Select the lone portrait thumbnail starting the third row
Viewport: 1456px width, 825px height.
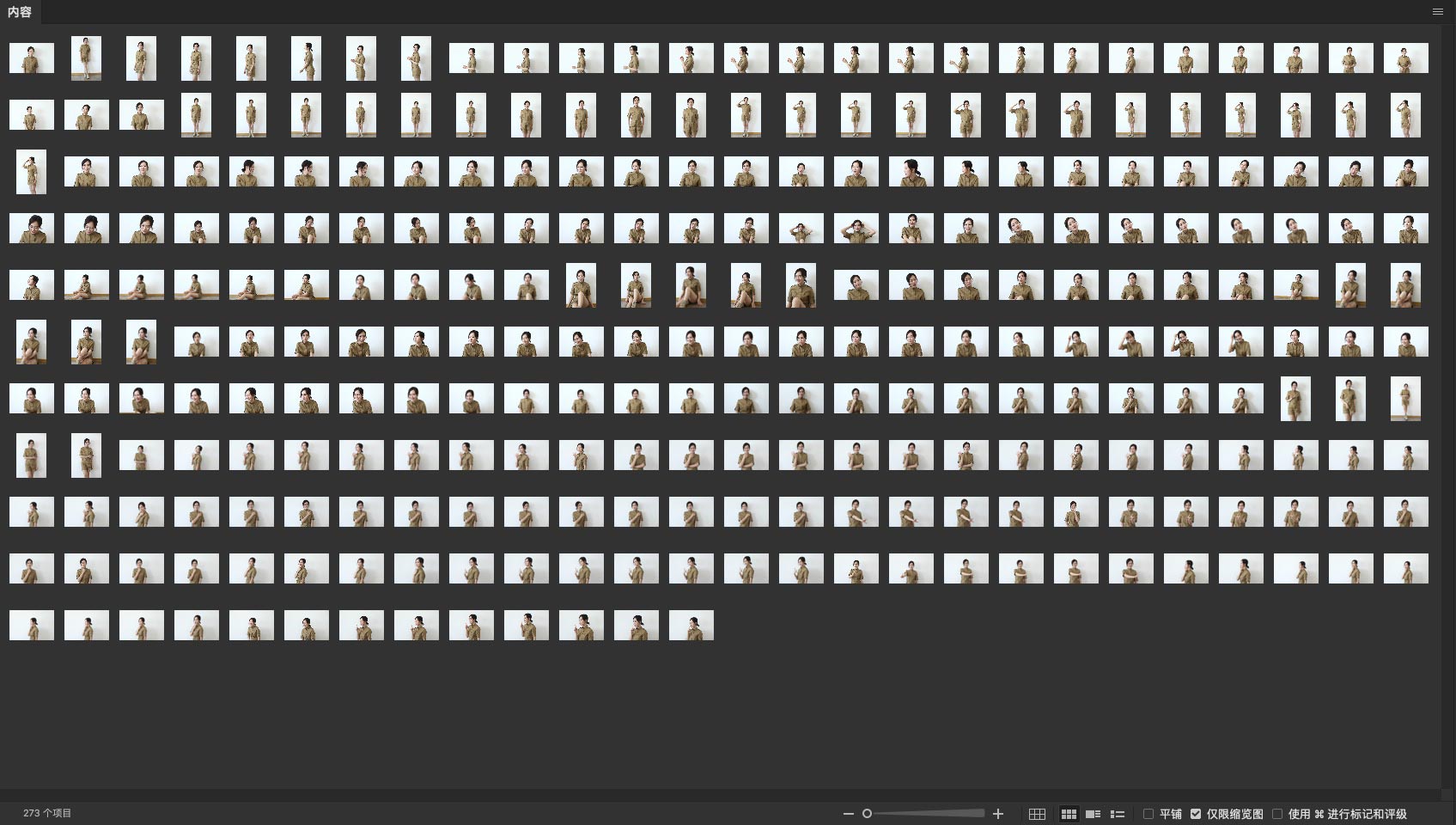32,172
